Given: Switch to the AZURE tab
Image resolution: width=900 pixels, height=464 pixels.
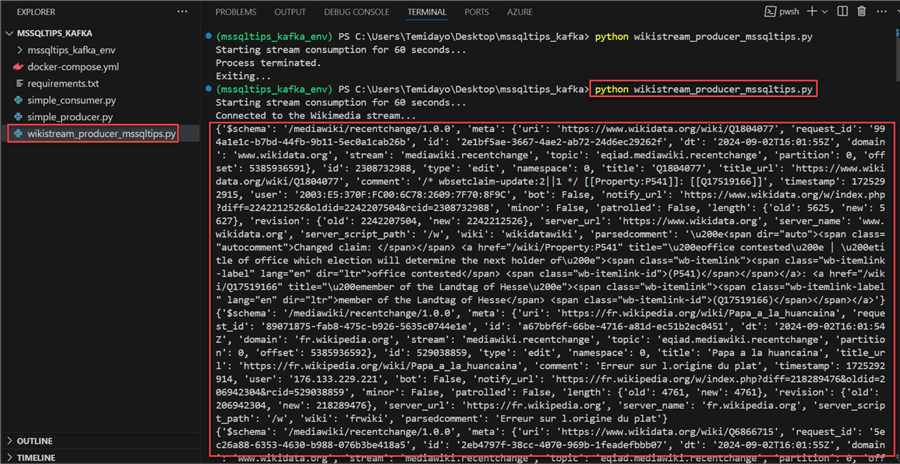Looking at the screenshot, I should click(519, 11).
